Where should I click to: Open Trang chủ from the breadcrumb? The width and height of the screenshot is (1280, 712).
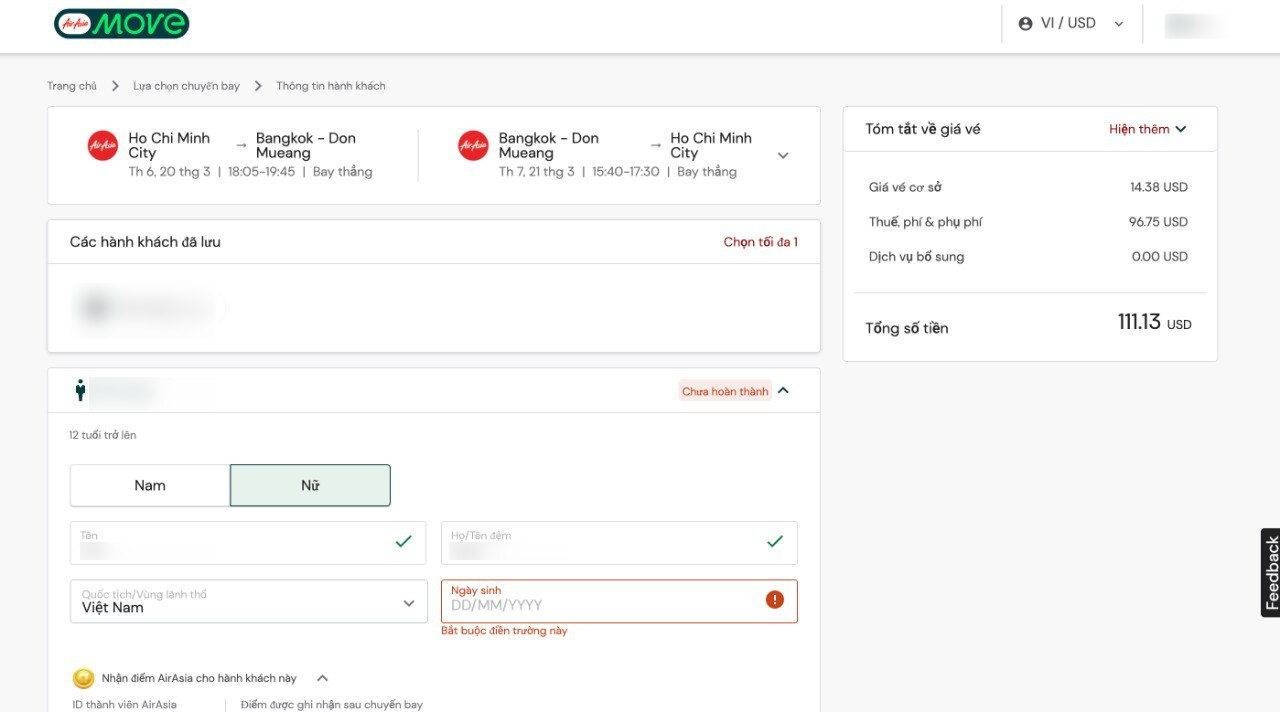click(x=72, y=86)
